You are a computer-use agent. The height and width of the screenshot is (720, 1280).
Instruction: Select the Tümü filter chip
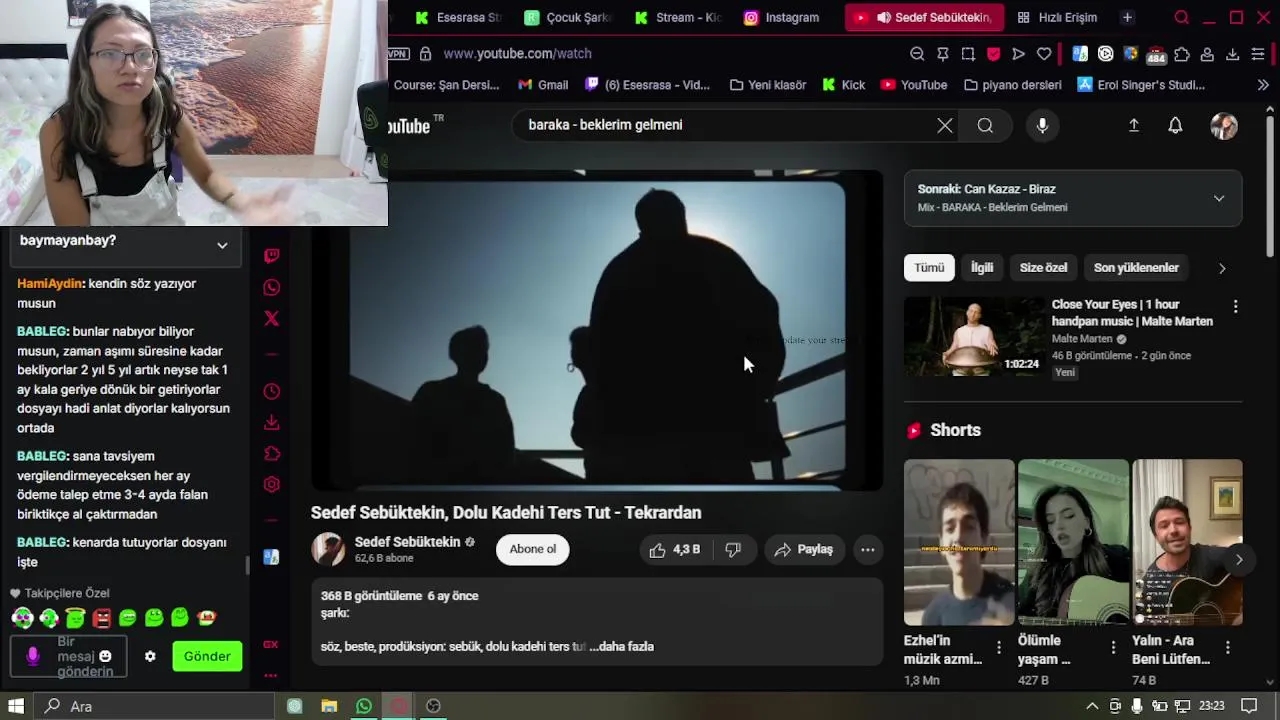coord(929,267)
